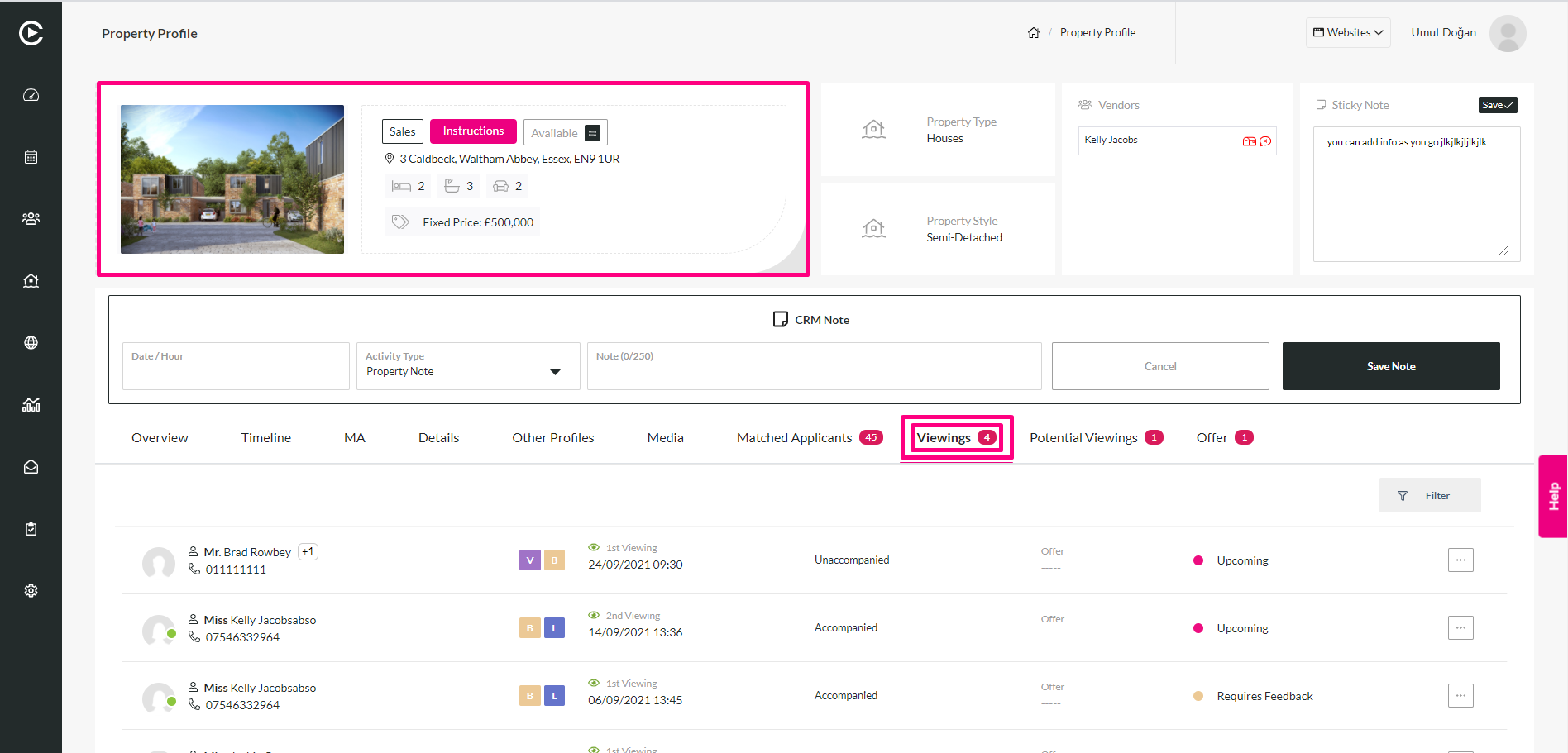The height and width of the screenshot is (753, 1568).
Task: Click avatar of Mr. Brad Rowbey
Action: coord(159,563)
